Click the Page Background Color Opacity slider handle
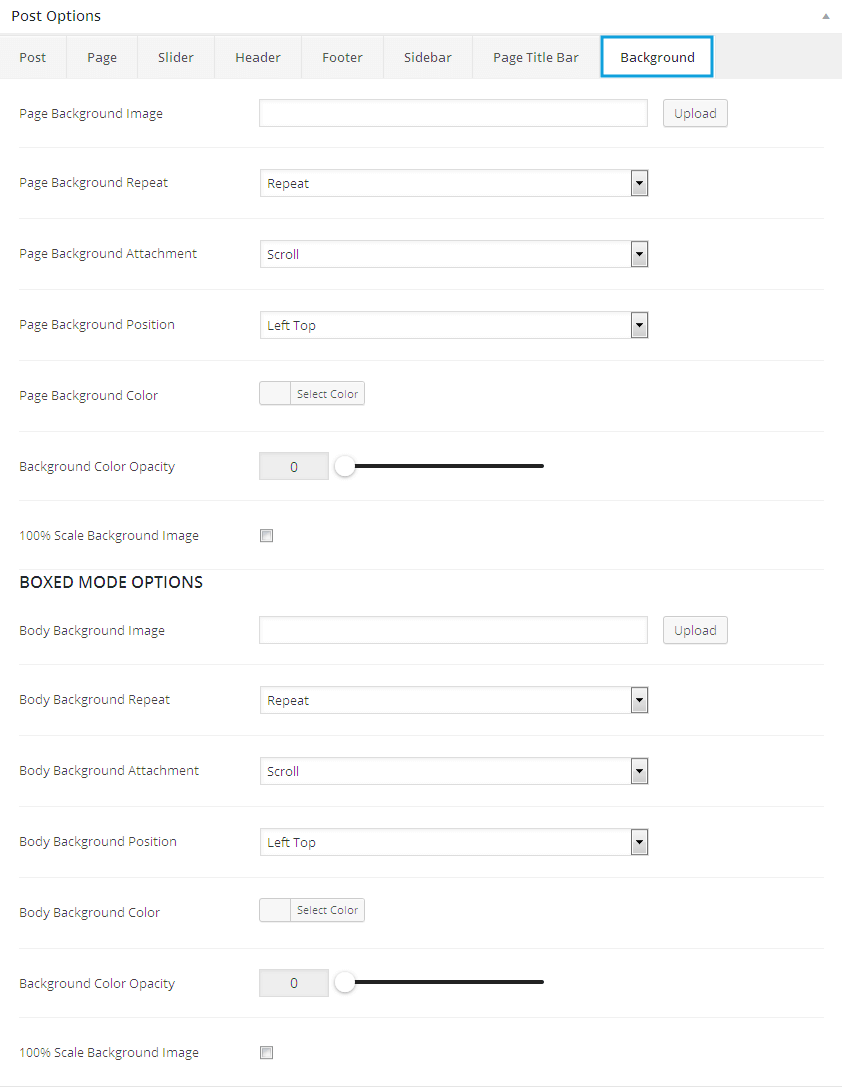 pyautogui.click(x=345, y=466)
